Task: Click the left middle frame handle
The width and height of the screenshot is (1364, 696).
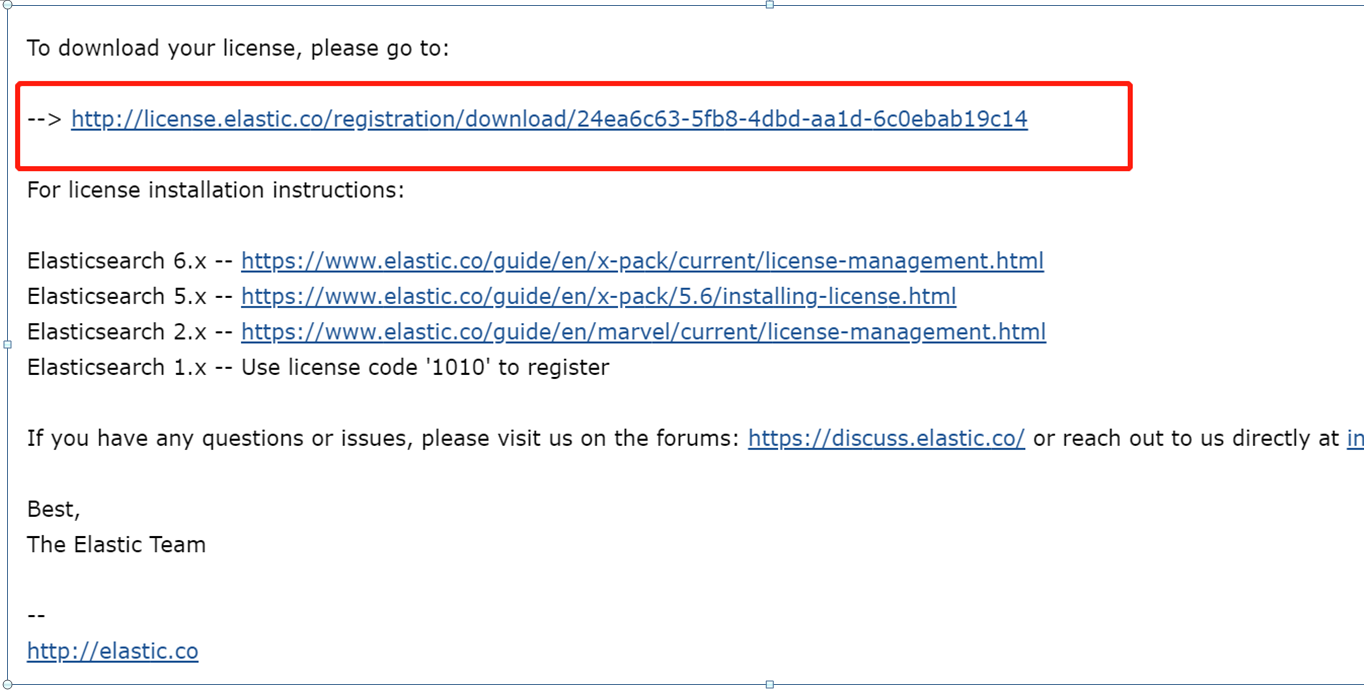Action: click(x=7, y=345)
